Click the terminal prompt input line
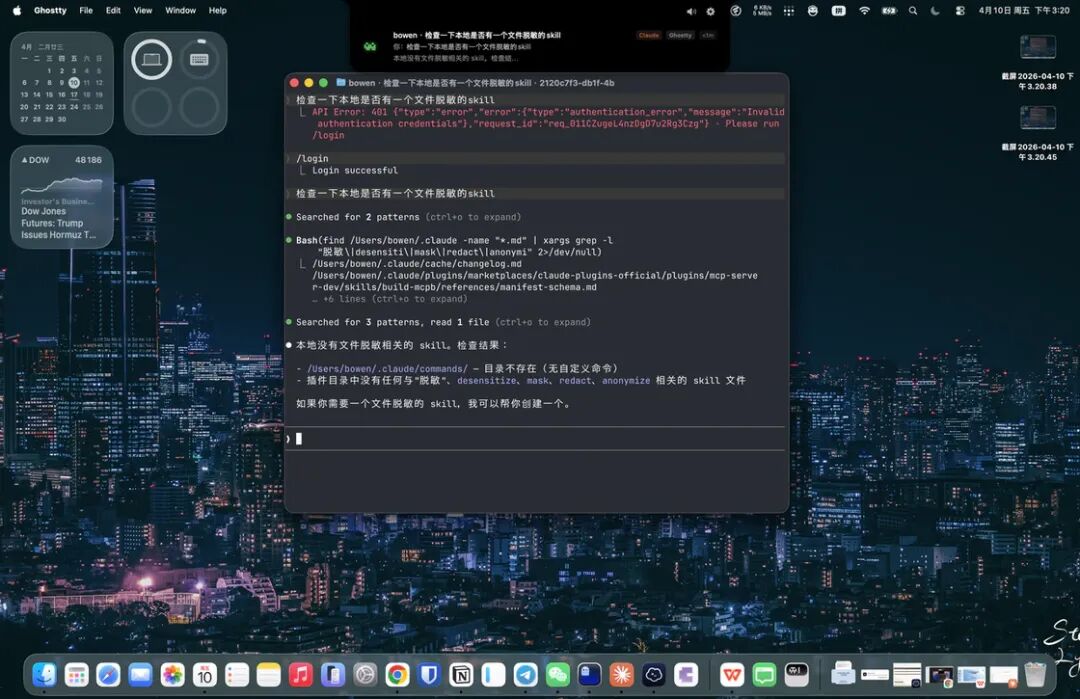Screen dimensions: 1080x699 click(535, 439)
